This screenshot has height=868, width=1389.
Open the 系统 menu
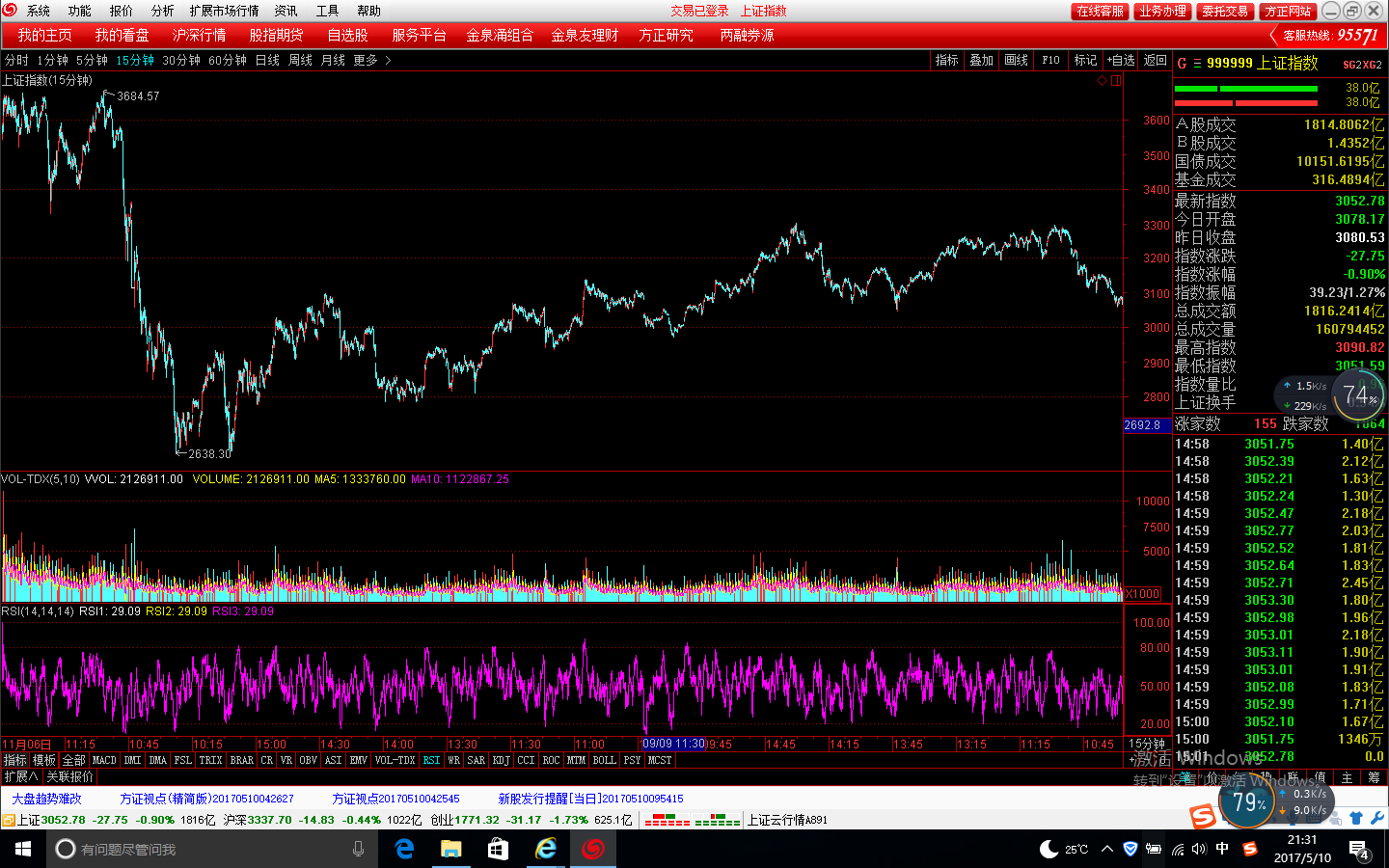click(x=39, y=11)
